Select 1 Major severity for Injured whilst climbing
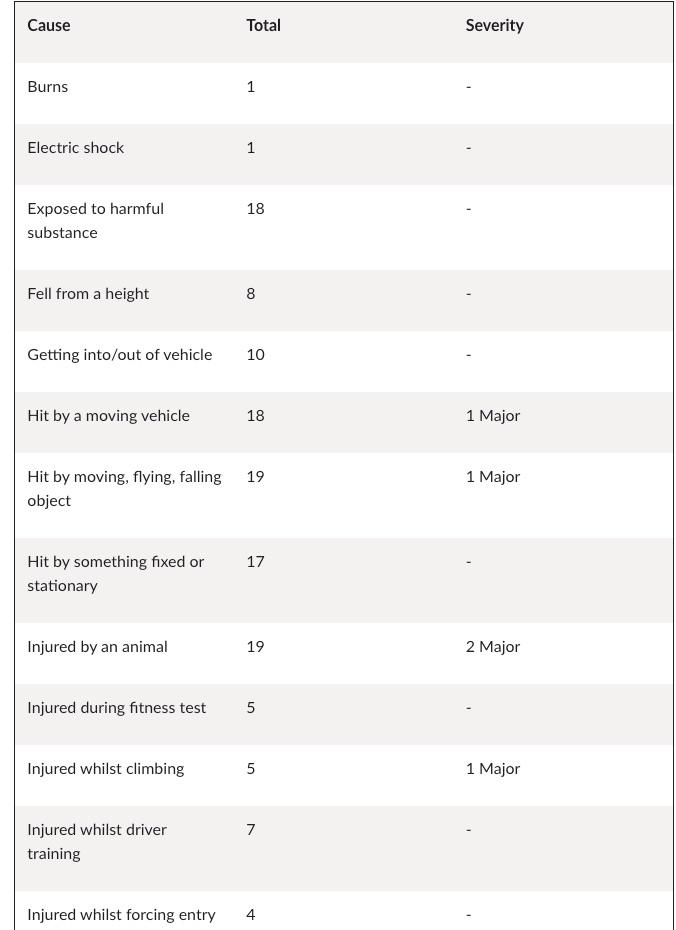Viewport: 676px width, 930px height. pyautogui.click(x=493, y=769)
